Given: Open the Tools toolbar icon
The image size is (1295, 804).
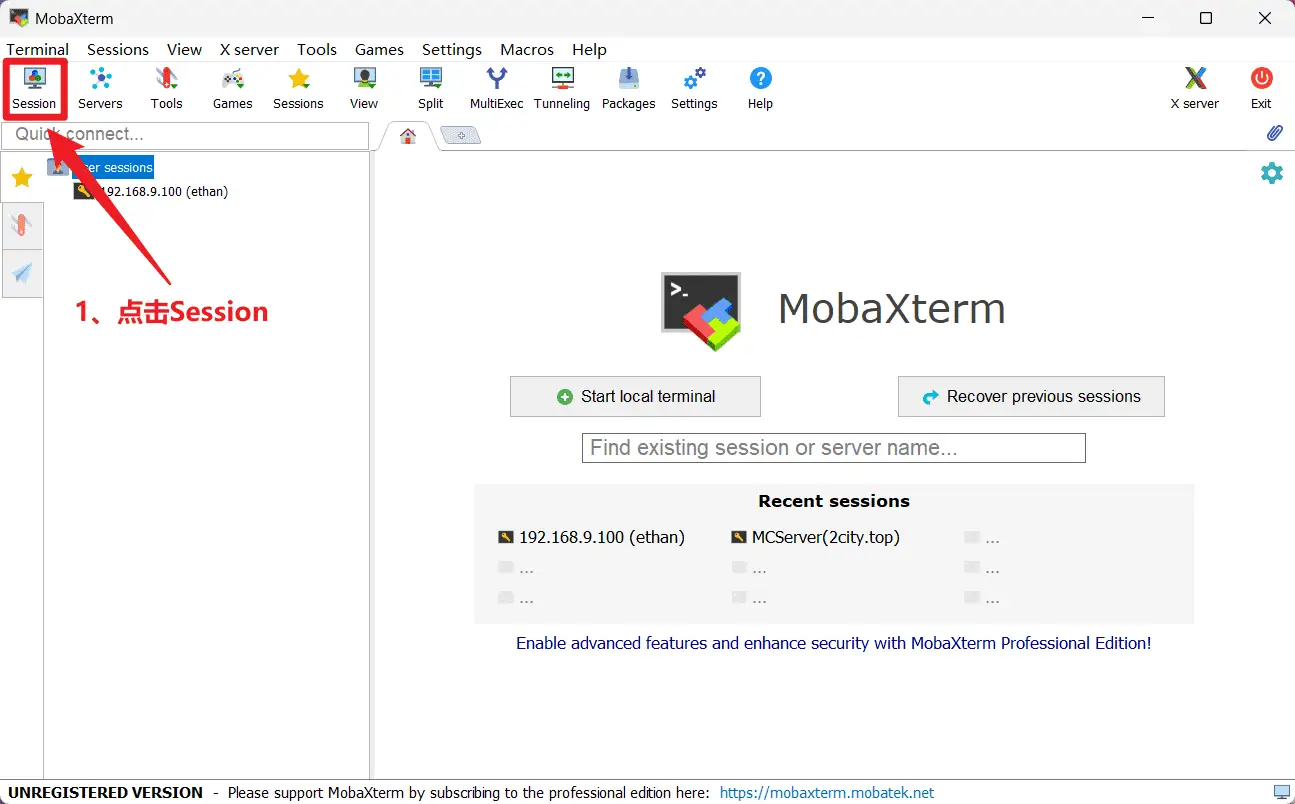Looking at the screenshot, I should [167, 88].
